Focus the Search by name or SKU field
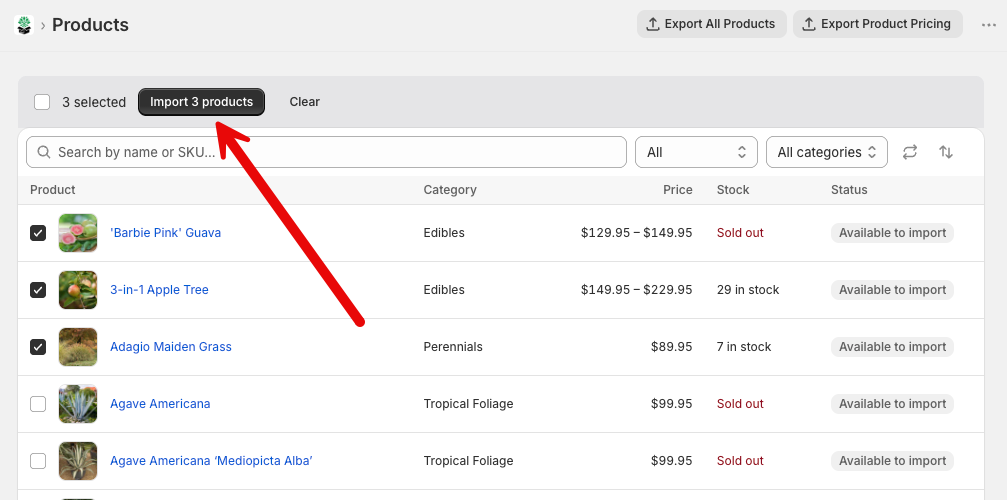 (x=326, y=152)
